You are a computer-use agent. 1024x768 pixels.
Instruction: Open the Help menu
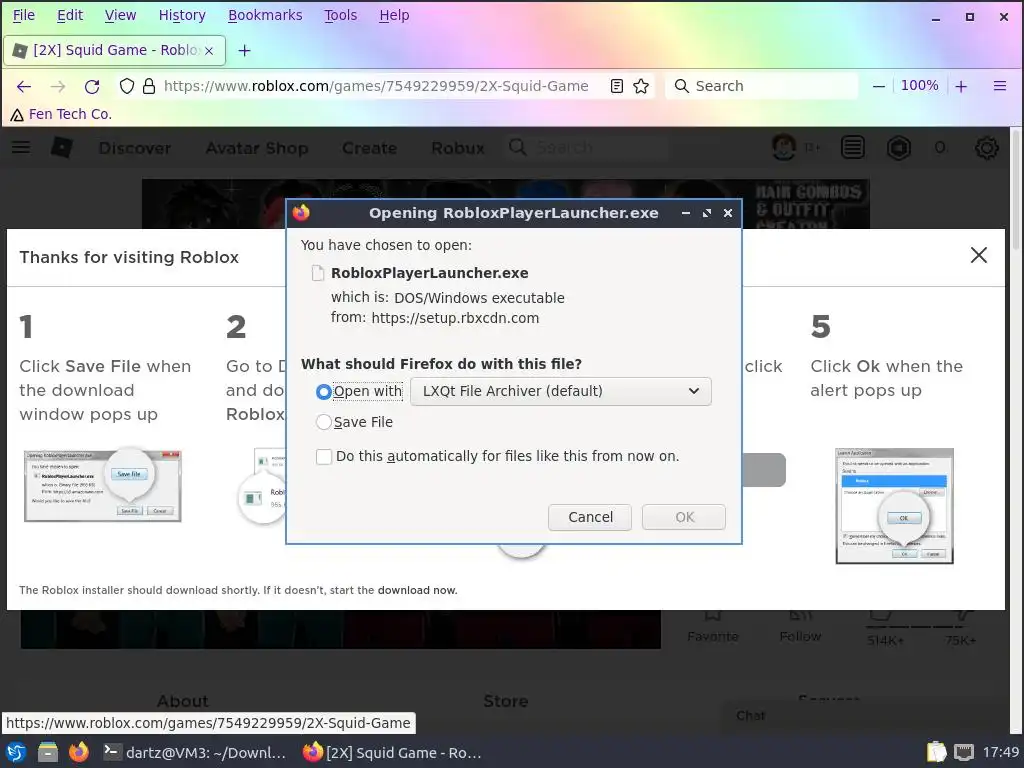(x=394, y=15)
